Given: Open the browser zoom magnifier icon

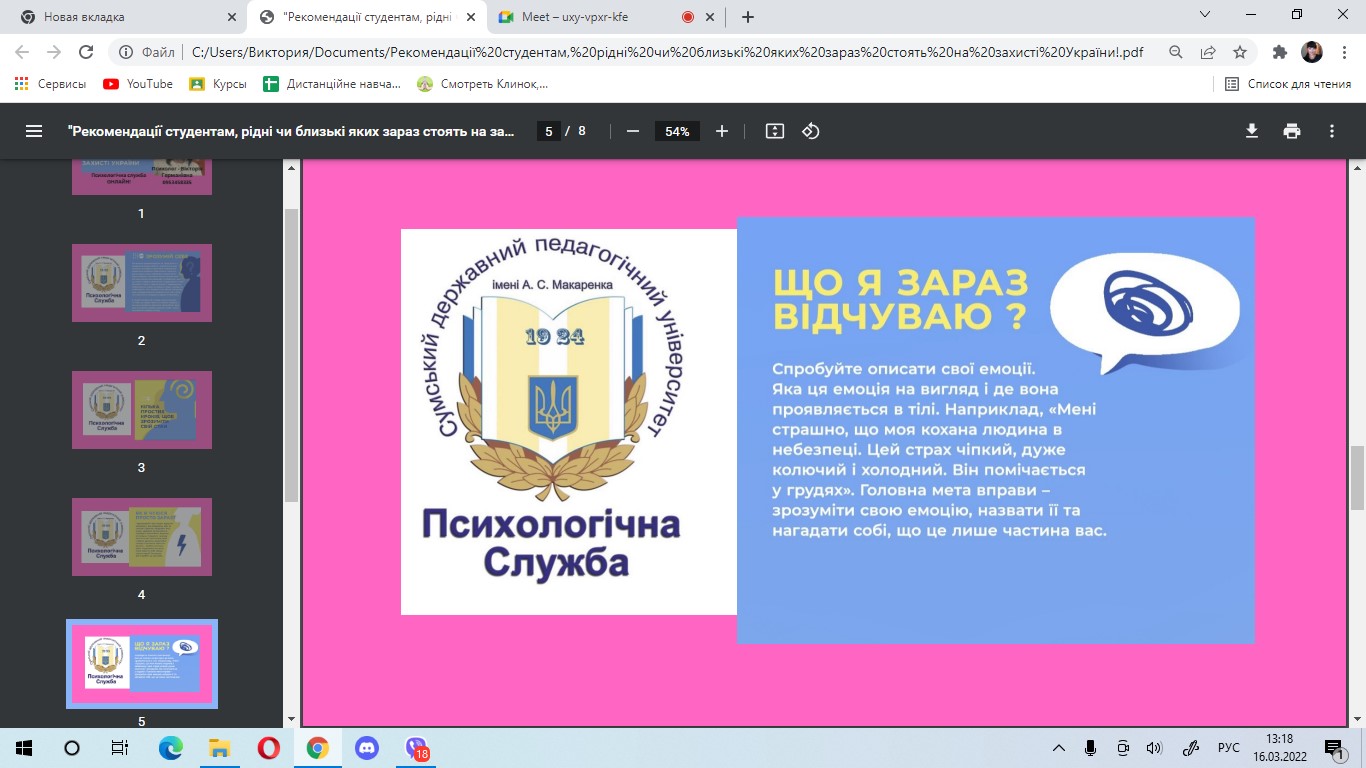Looking at the screenshot, I should click(1176, 52).
